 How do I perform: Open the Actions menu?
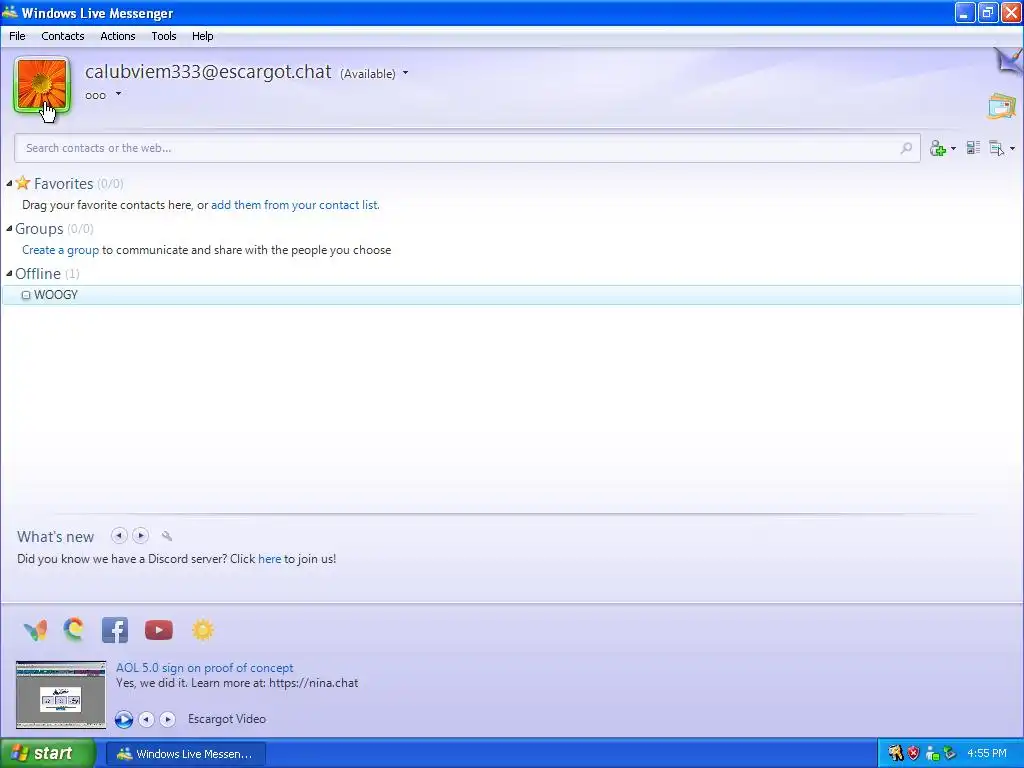118,36
